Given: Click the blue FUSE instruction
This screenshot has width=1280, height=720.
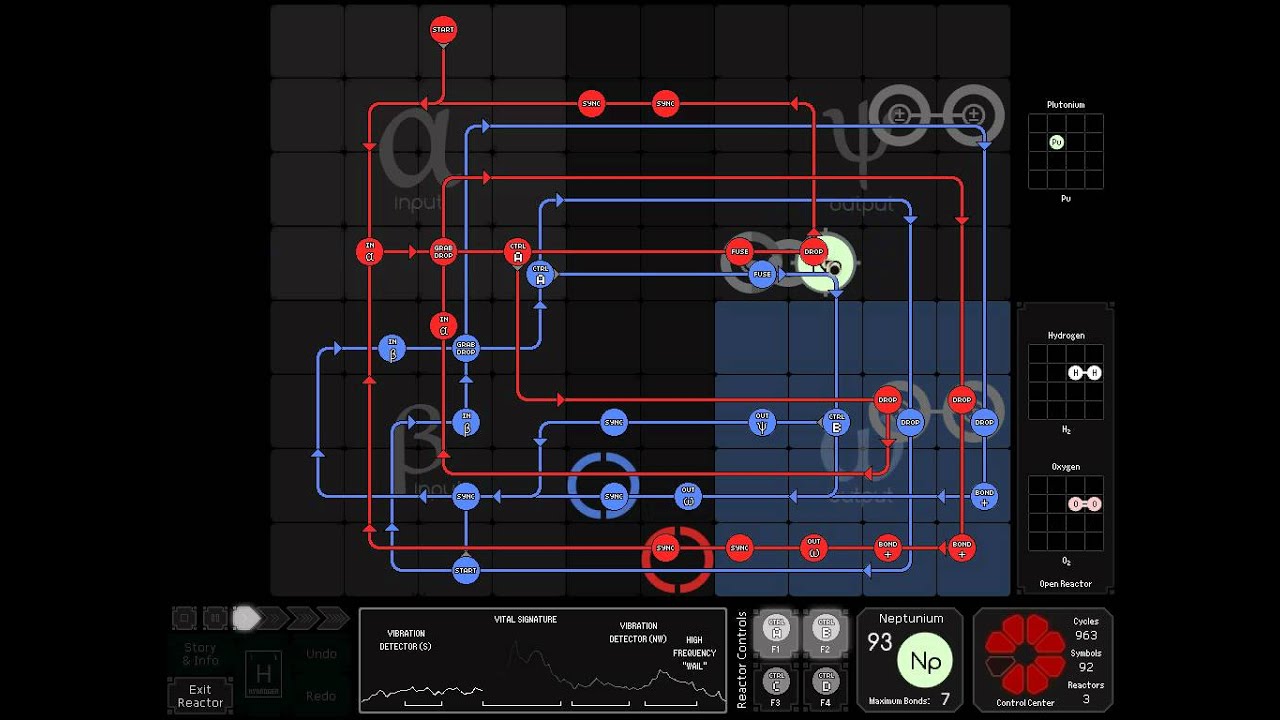Looking at the screenshot, I should [762, 274].
